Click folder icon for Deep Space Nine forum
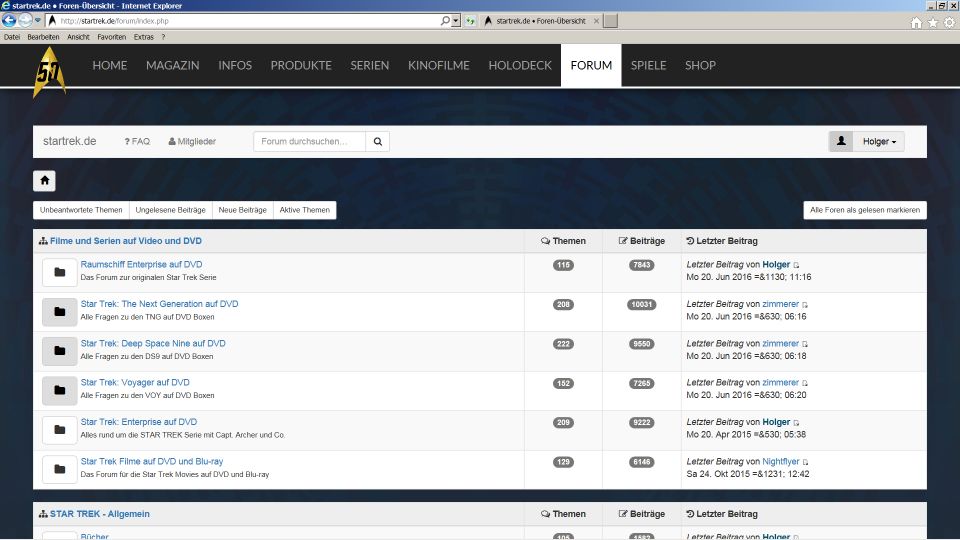960x540 pixels. (x=59, y=351)
